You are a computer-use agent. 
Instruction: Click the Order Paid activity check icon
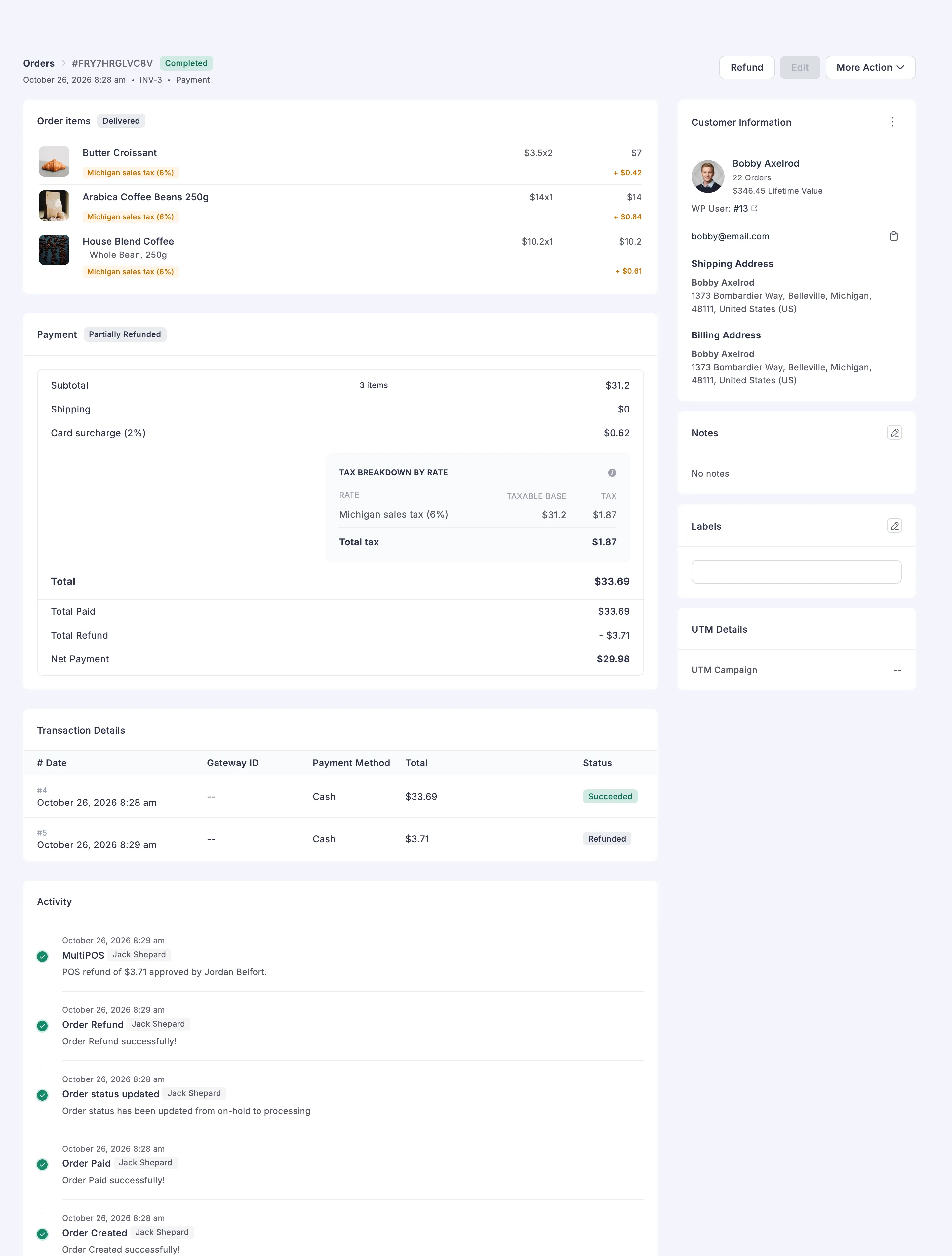pyautogui.click(x=42, y=1164)
